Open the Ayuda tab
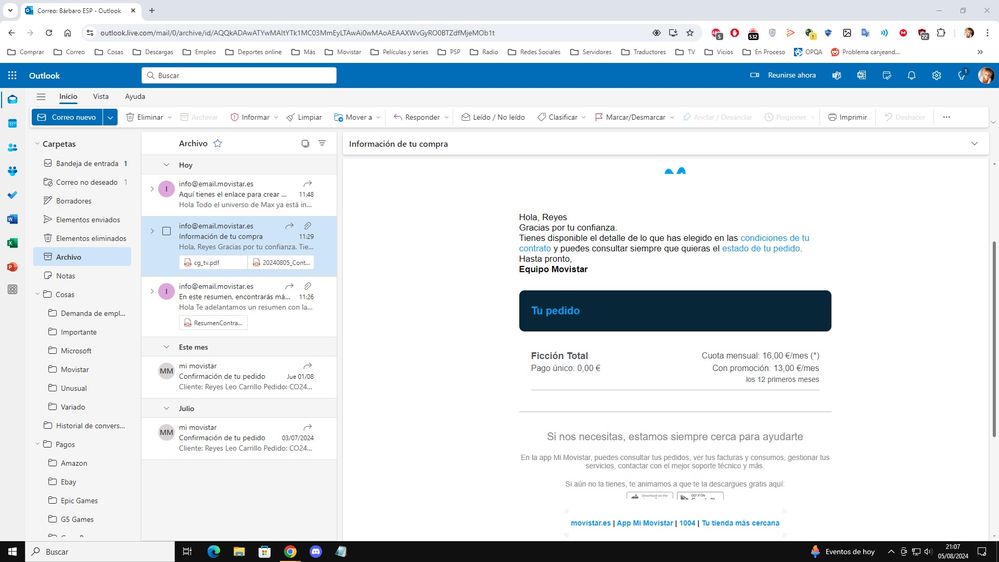The width and height of the screenshot is (999, 562). 135,97
